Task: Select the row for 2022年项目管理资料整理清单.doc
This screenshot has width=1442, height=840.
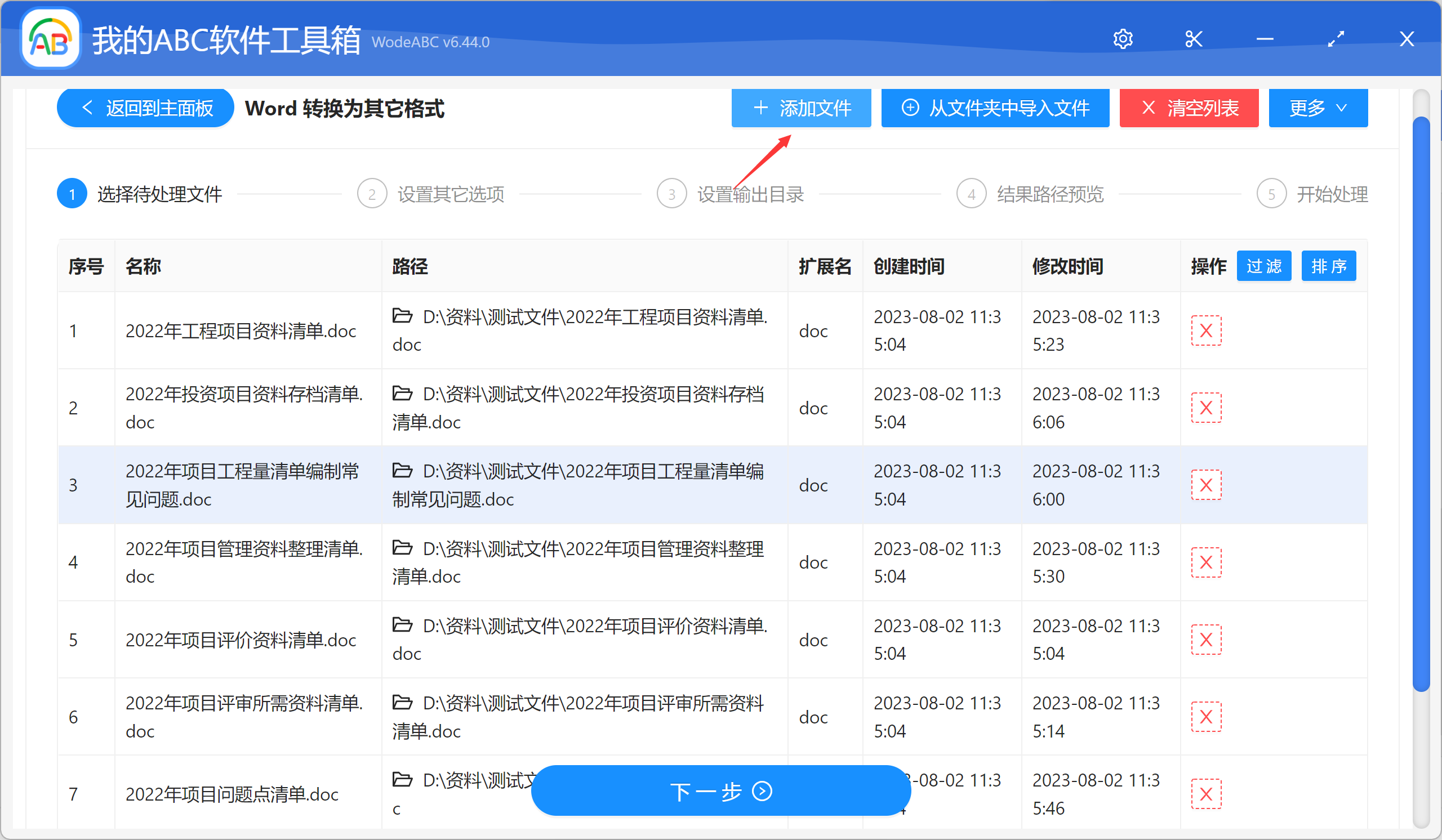Action: pyautogui.click(x=245, y=562)
